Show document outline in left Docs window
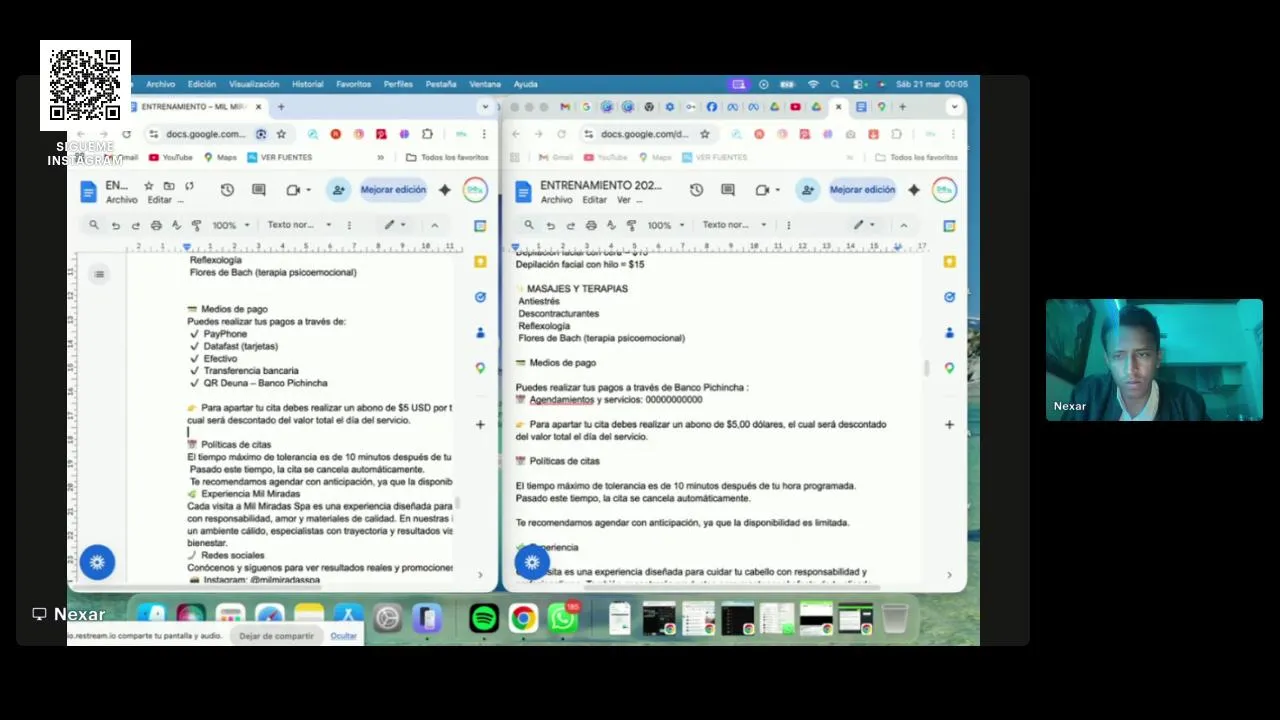Screen dimensions: 1280x720 98,274
